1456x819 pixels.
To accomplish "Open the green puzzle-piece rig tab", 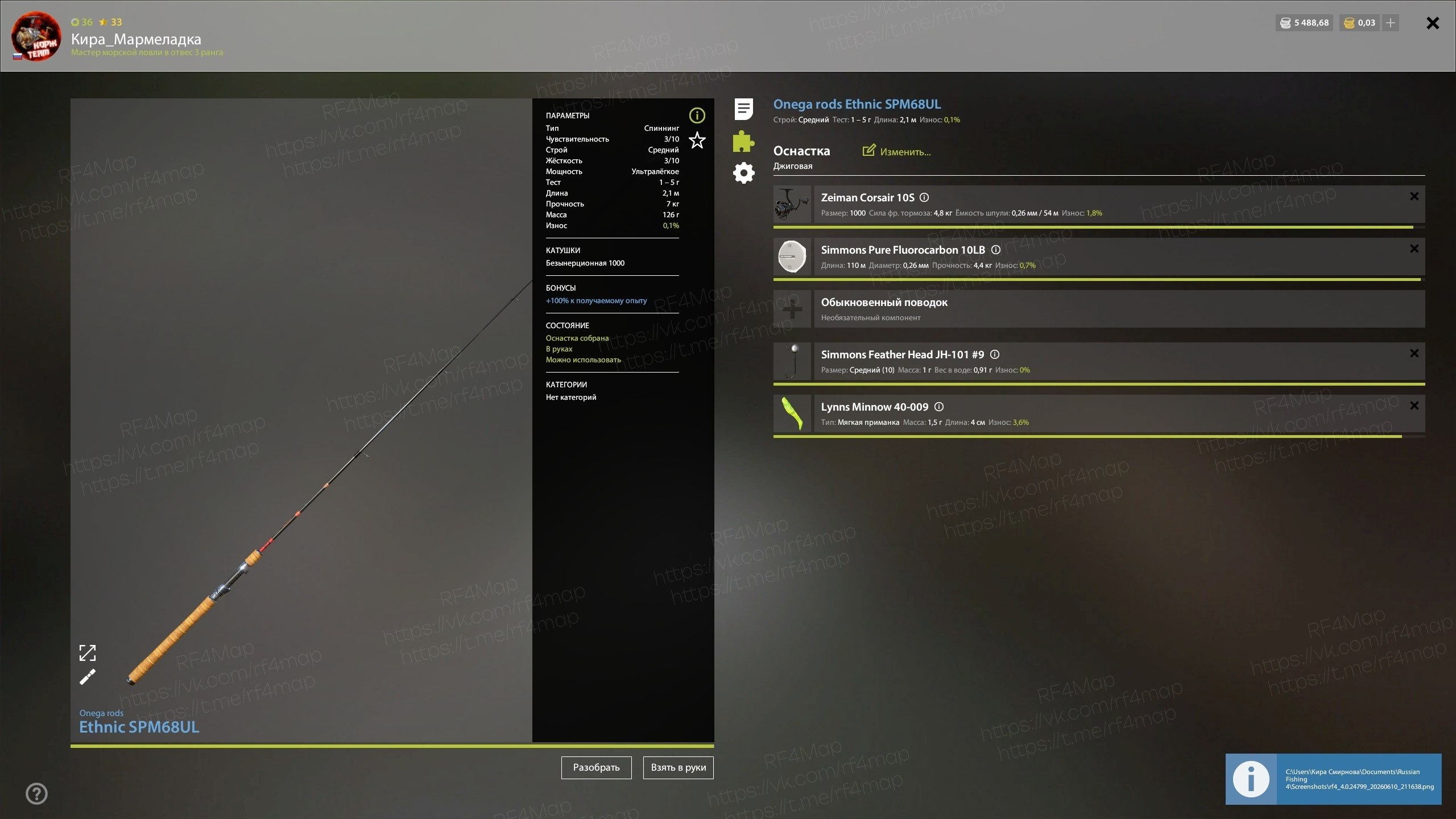I will (x=743, y=141).
